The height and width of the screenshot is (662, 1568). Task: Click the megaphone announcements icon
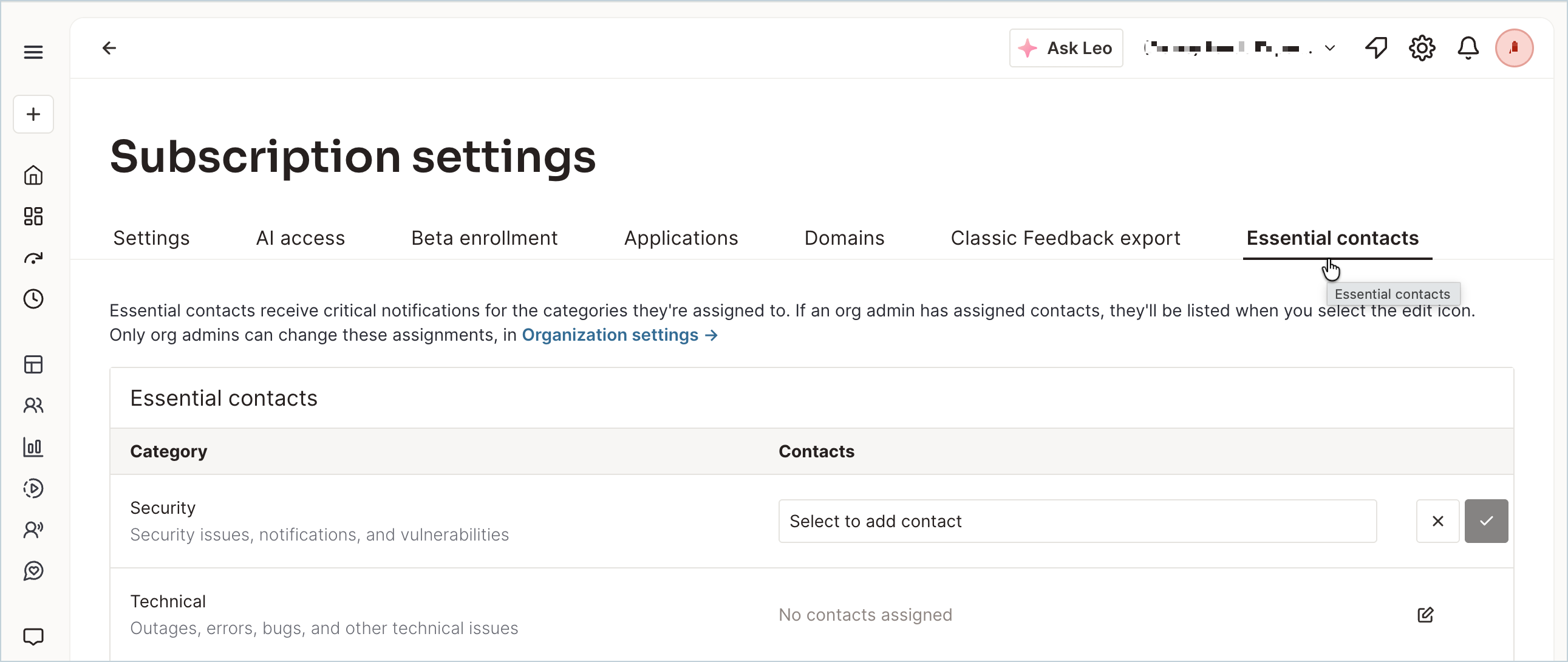pos(1375,48)
